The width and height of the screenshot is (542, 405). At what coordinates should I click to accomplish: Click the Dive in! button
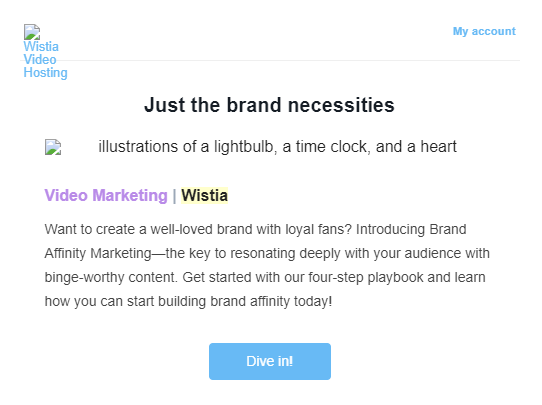[270, 361]
